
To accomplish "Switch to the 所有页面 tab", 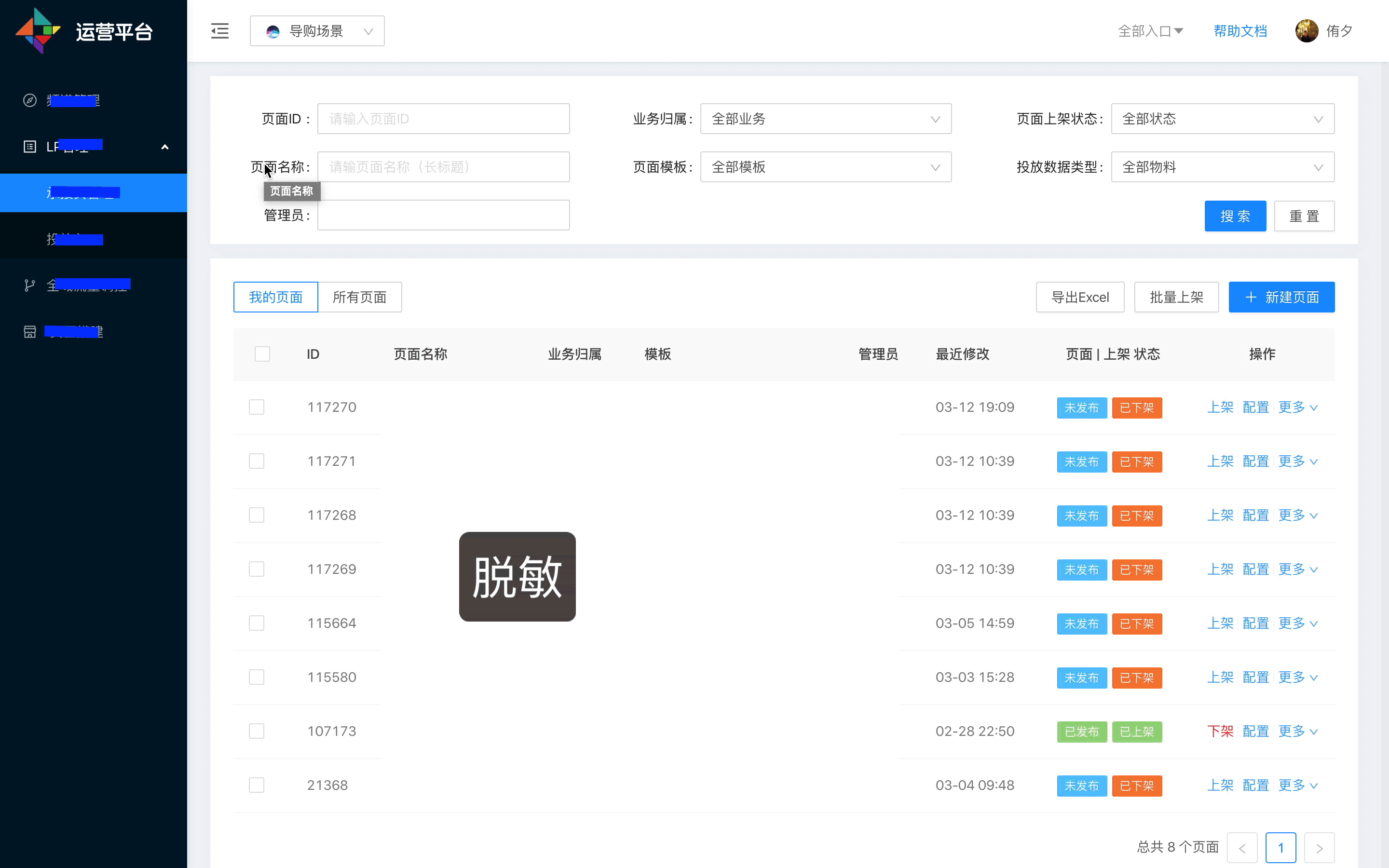I will click(x=359, y=298).
